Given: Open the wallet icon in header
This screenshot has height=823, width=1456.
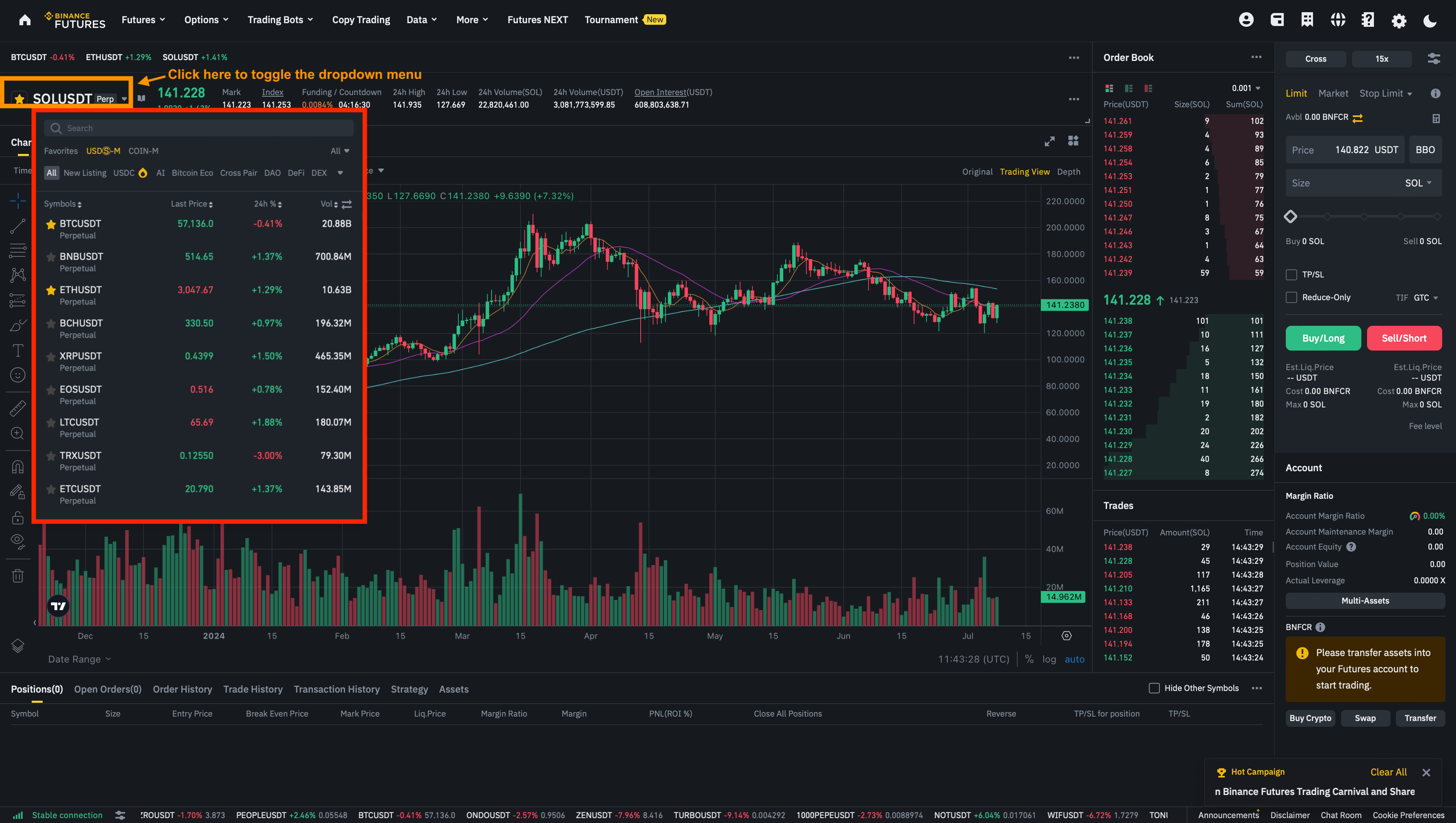Looking at the screenshot, I should coord(1277,20).
